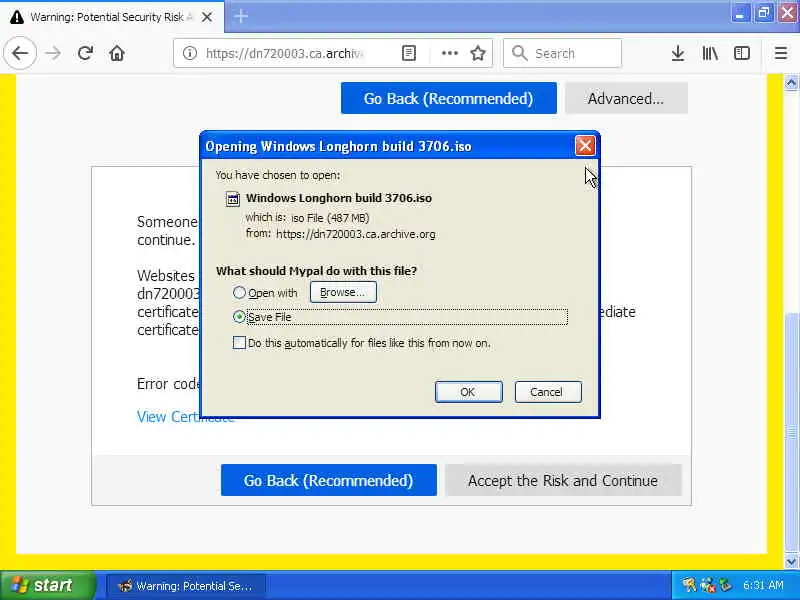Click the search magnifier icon
Screen dimensions: 800x600
pos(519,53)
